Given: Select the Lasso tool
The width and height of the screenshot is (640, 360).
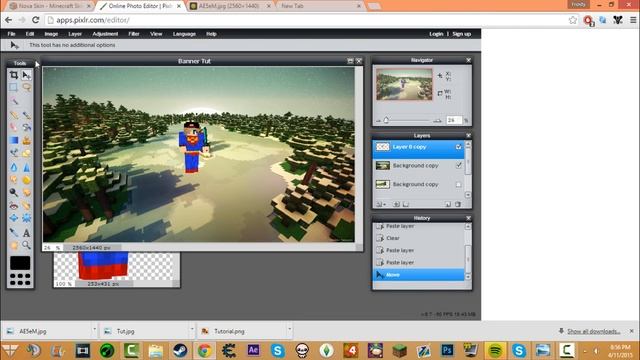Looking at the screenshot, I should click(x=27, y=87).
